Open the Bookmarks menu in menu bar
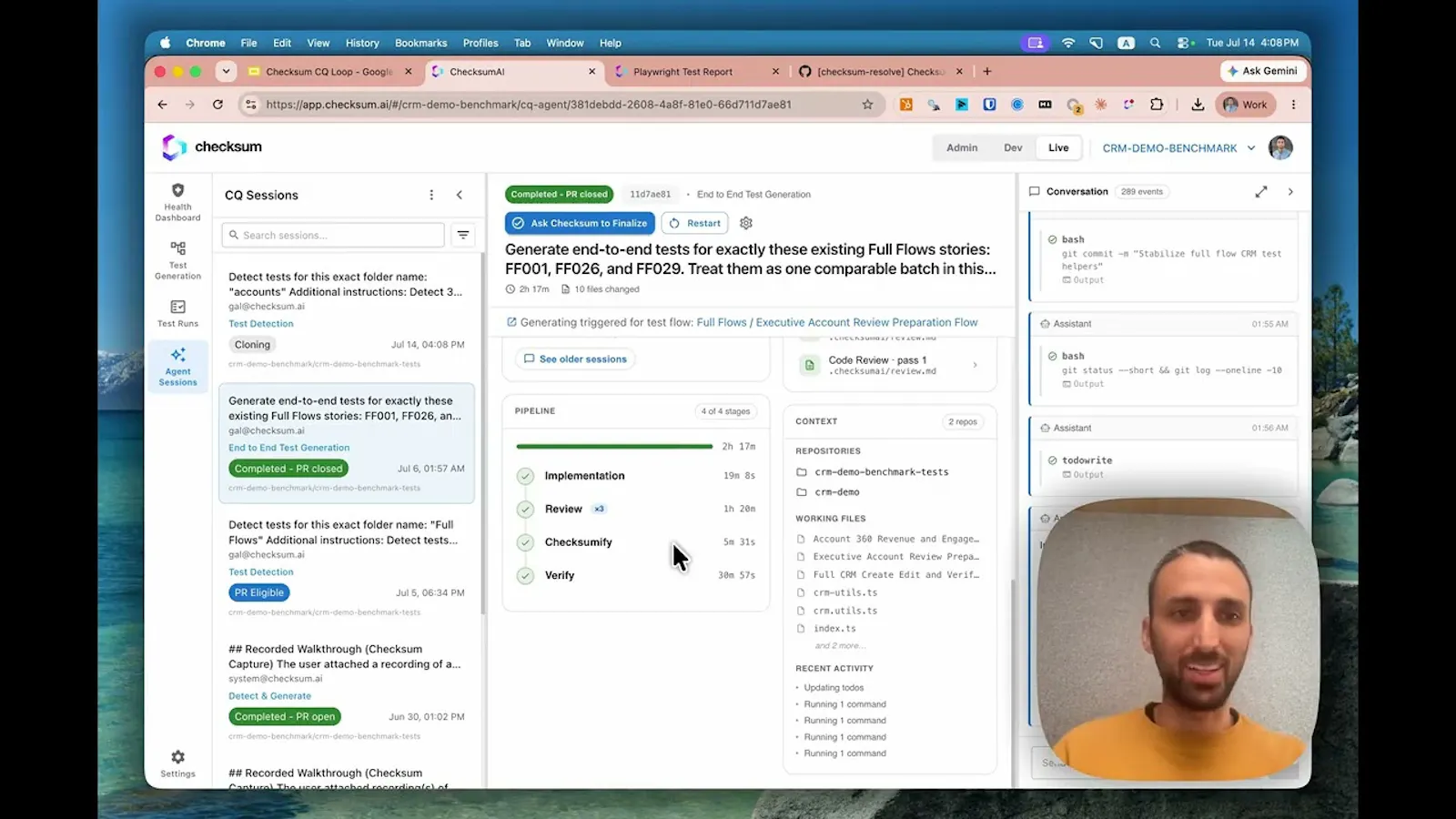 pos(420,43)
